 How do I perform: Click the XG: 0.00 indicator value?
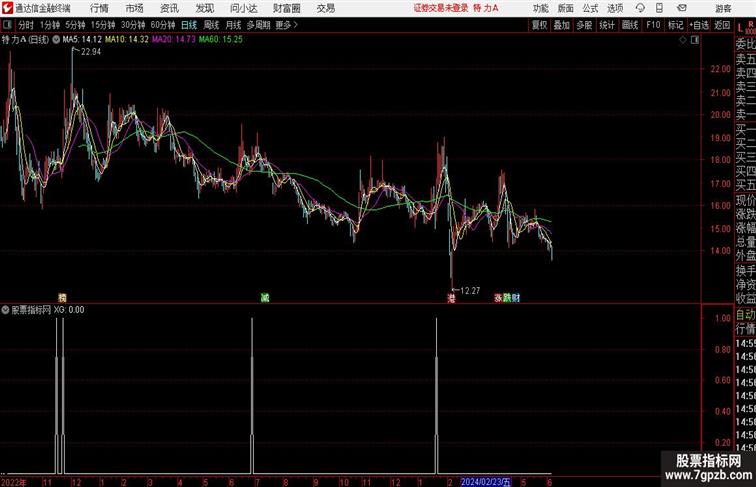pyautogui.click(x=69, y=310)
